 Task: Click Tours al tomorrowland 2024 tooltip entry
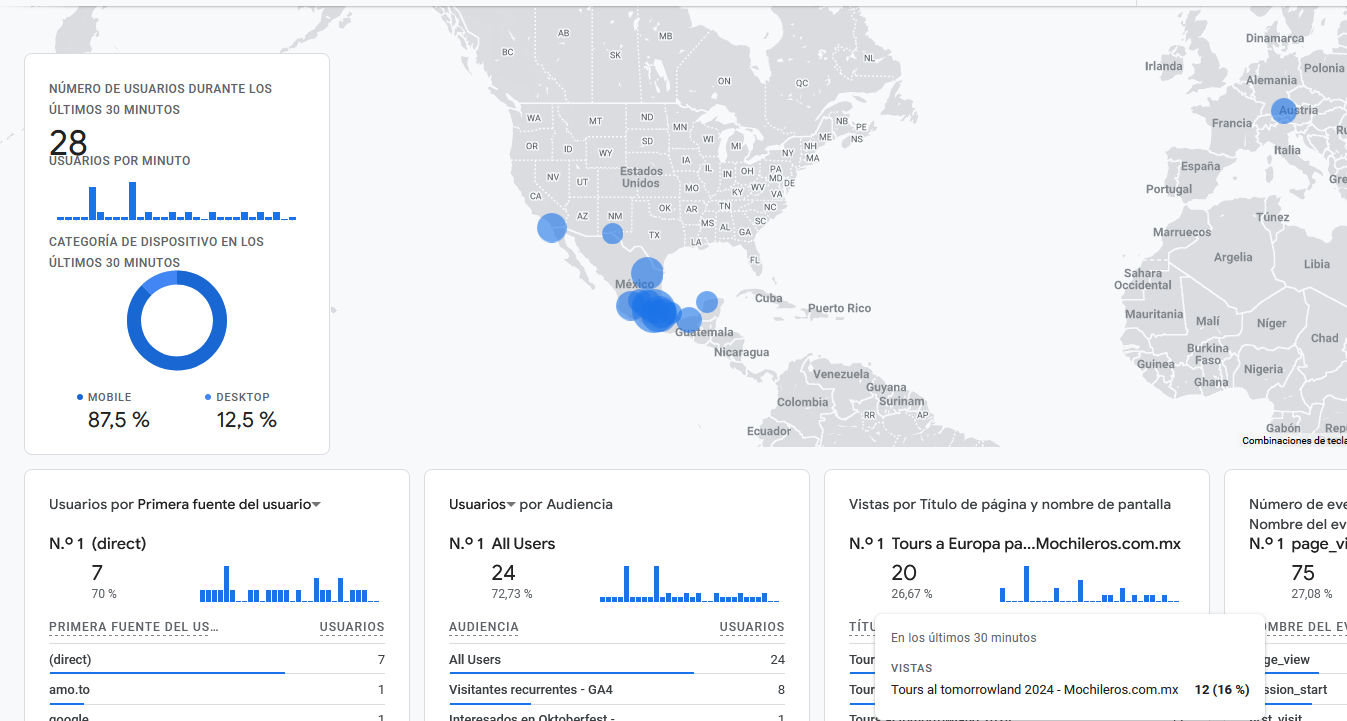(1034, 690)
